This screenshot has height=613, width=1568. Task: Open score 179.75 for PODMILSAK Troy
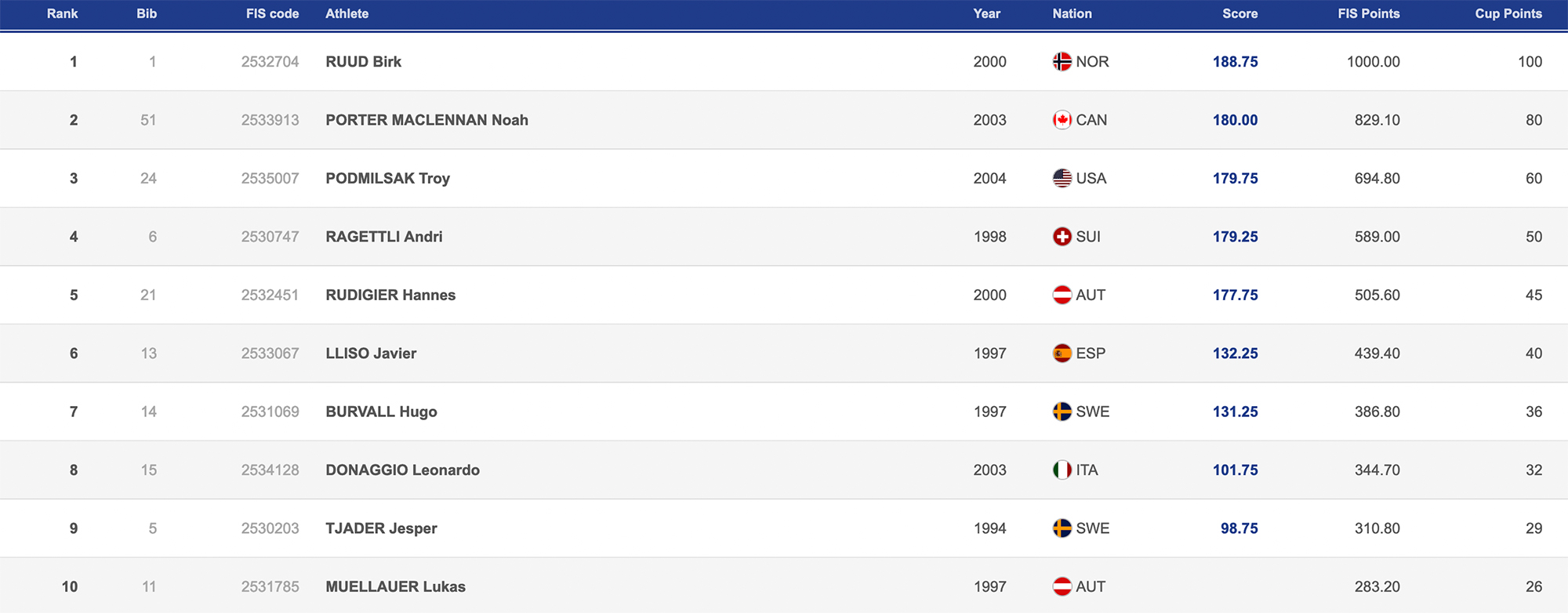(1235, 179)
